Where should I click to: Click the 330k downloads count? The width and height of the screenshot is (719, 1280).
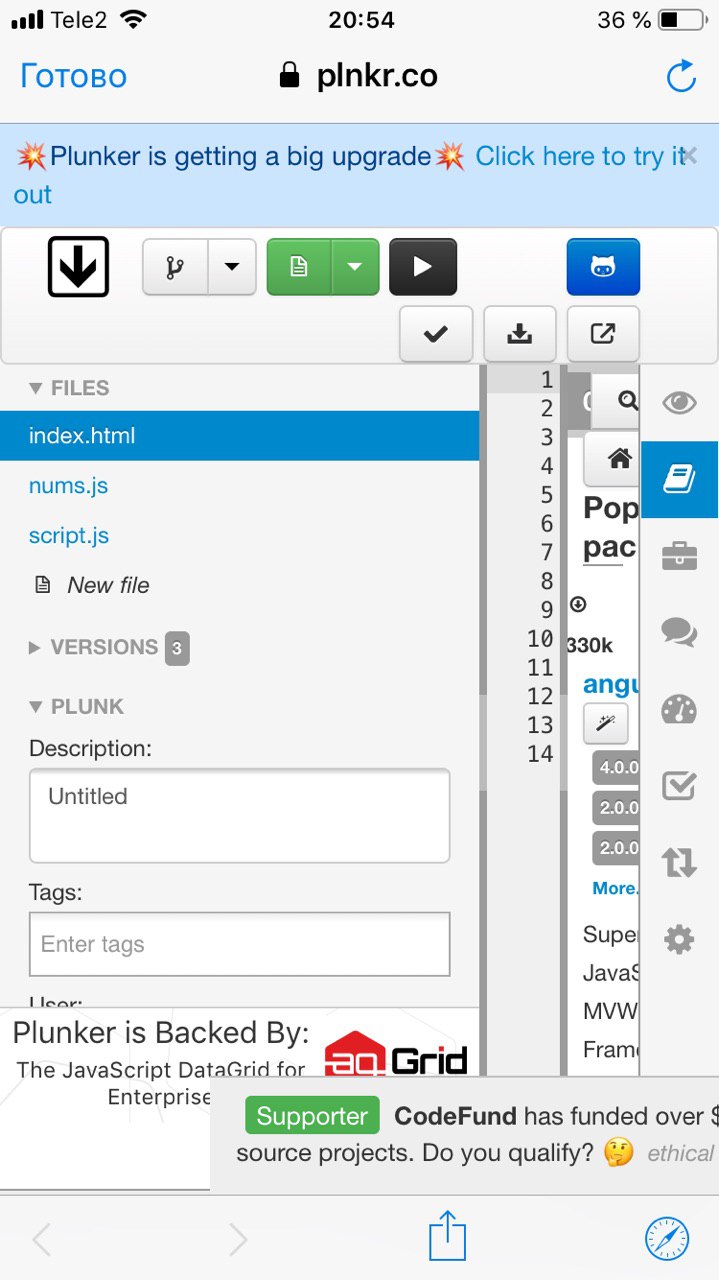(589, 646)
